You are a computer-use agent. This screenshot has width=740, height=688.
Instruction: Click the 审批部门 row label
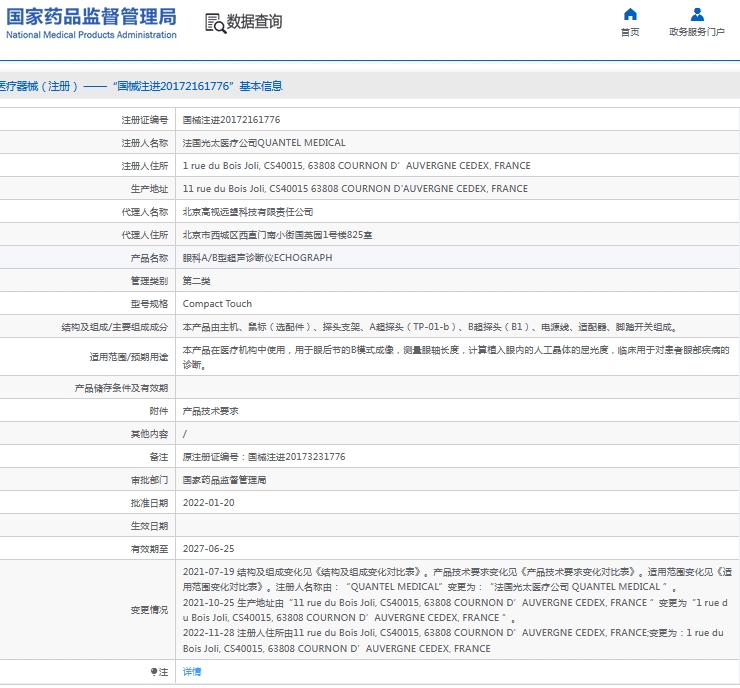click(x=149, y=480)
